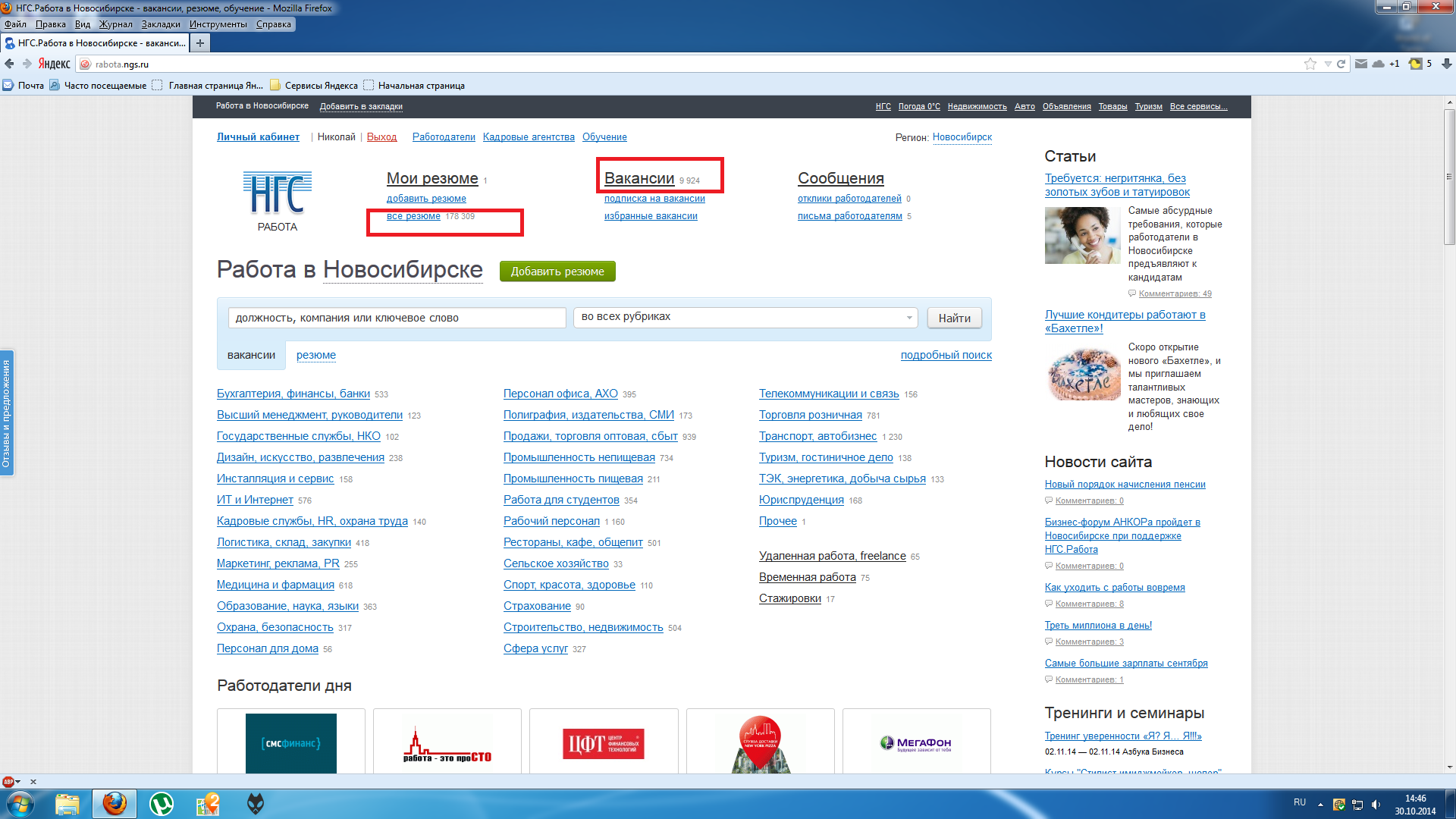The image size is (1456, 819).
Task: Click the keyword search input field
Action: click(397, 318)
